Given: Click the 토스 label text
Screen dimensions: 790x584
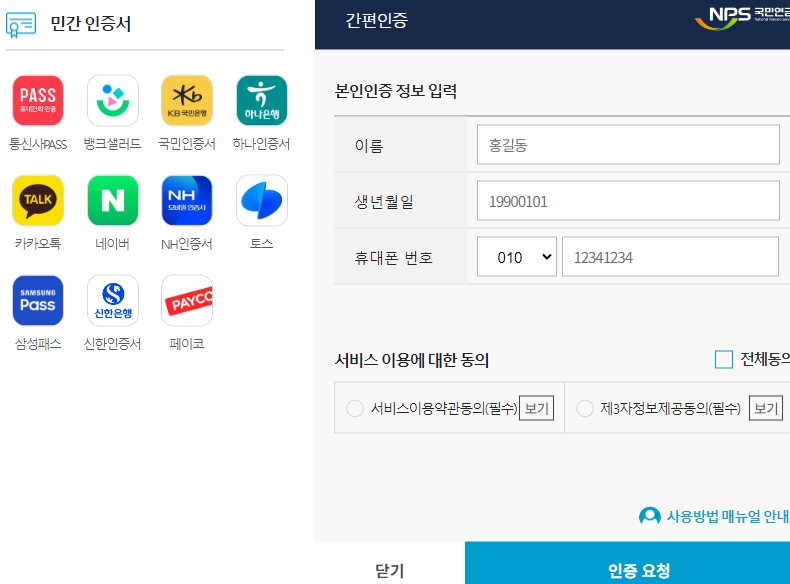Looking at the screenshot, I should click(261, 243).
